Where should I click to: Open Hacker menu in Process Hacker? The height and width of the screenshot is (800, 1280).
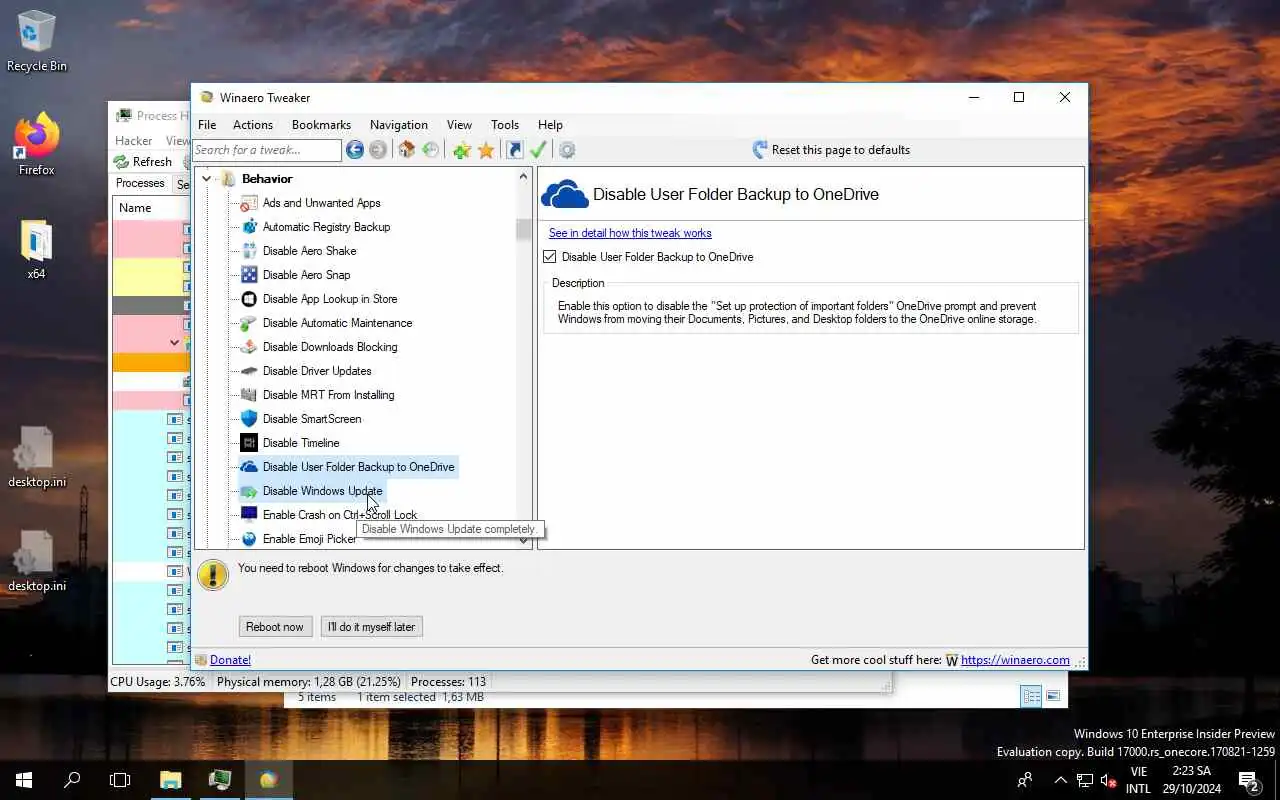(x=134, y=141)
